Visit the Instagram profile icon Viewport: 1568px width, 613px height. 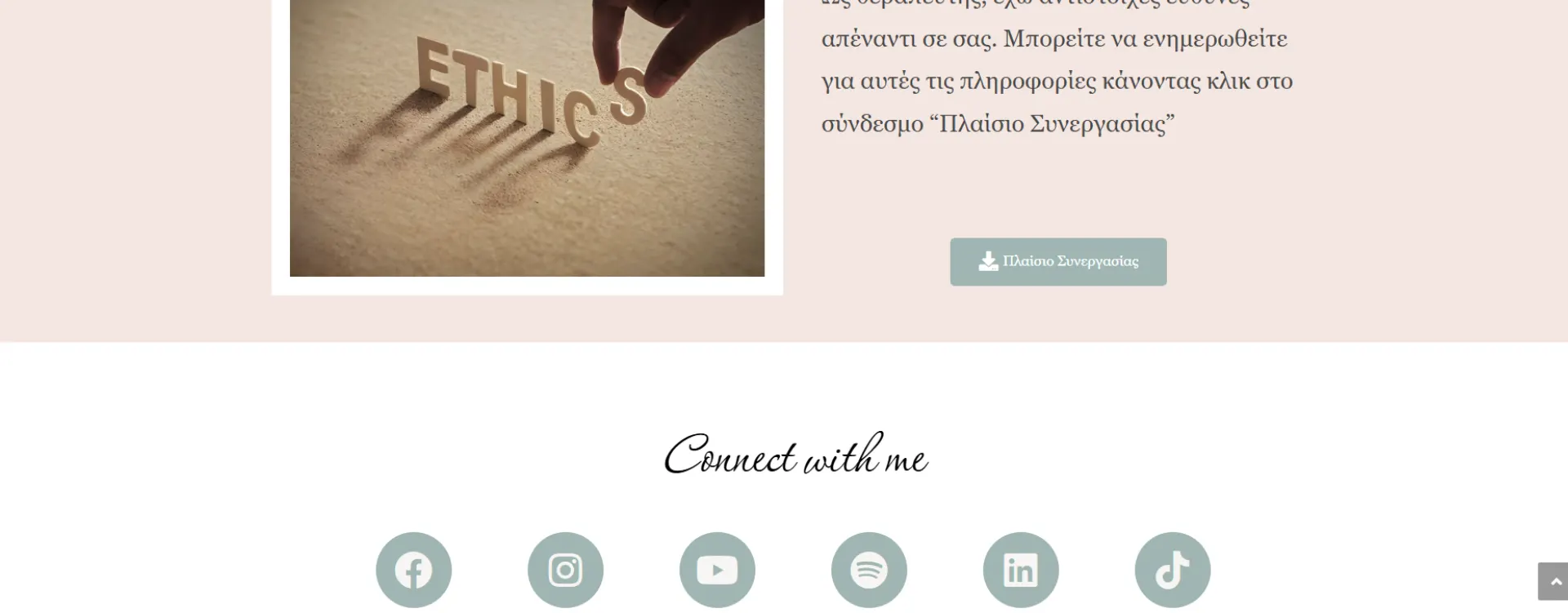tap(565, 570)
